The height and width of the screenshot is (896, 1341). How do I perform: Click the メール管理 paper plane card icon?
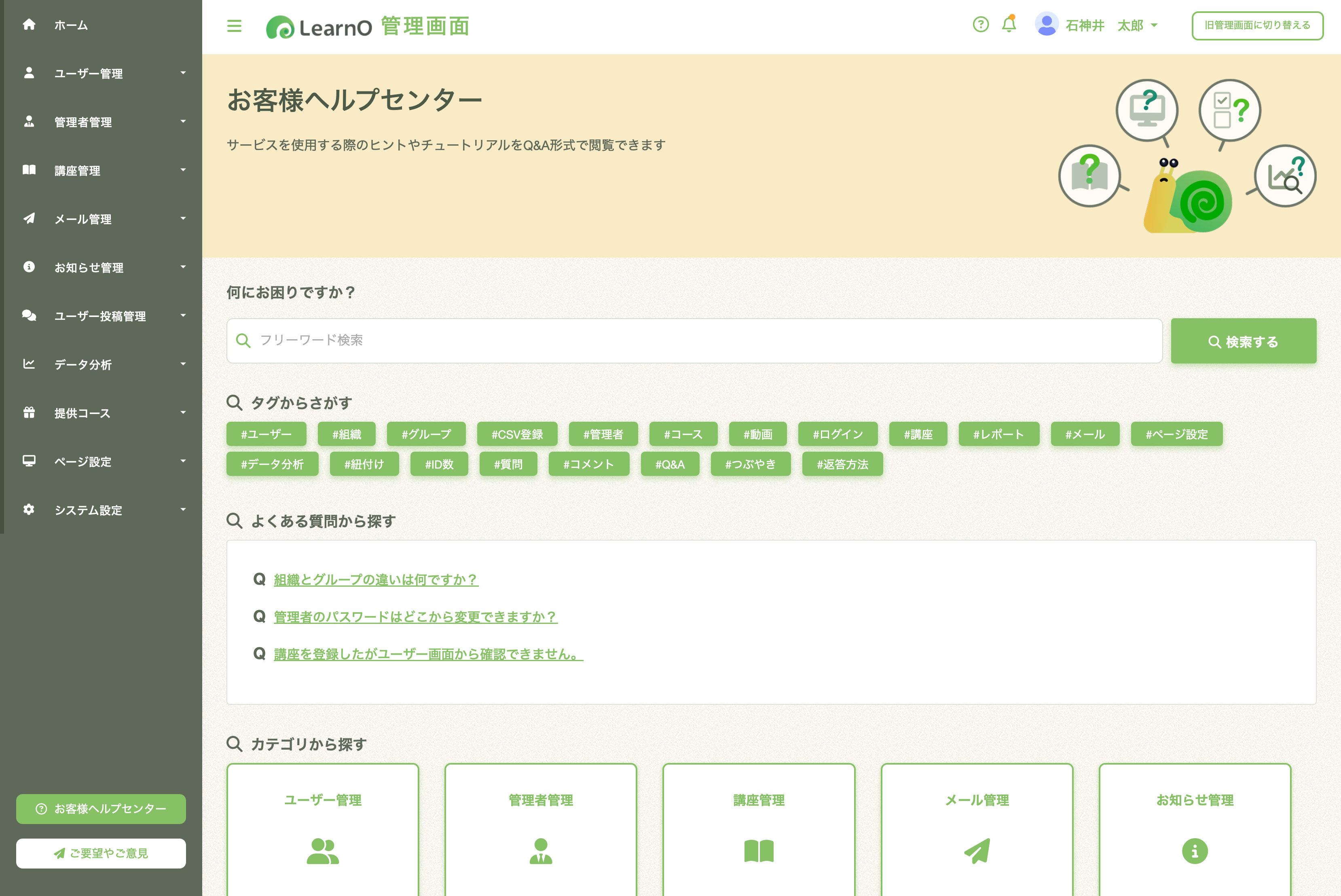pos(977,851)
